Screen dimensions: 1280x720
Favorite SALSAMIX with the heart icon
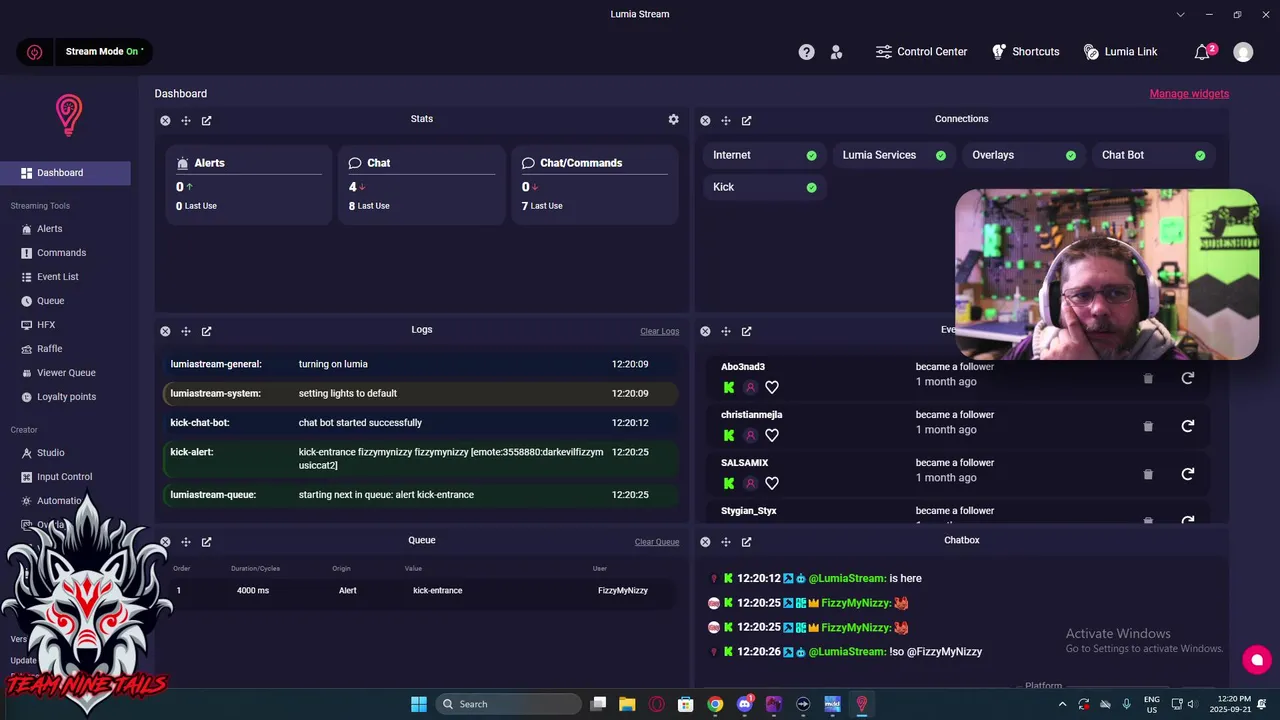tap(772, 483)
